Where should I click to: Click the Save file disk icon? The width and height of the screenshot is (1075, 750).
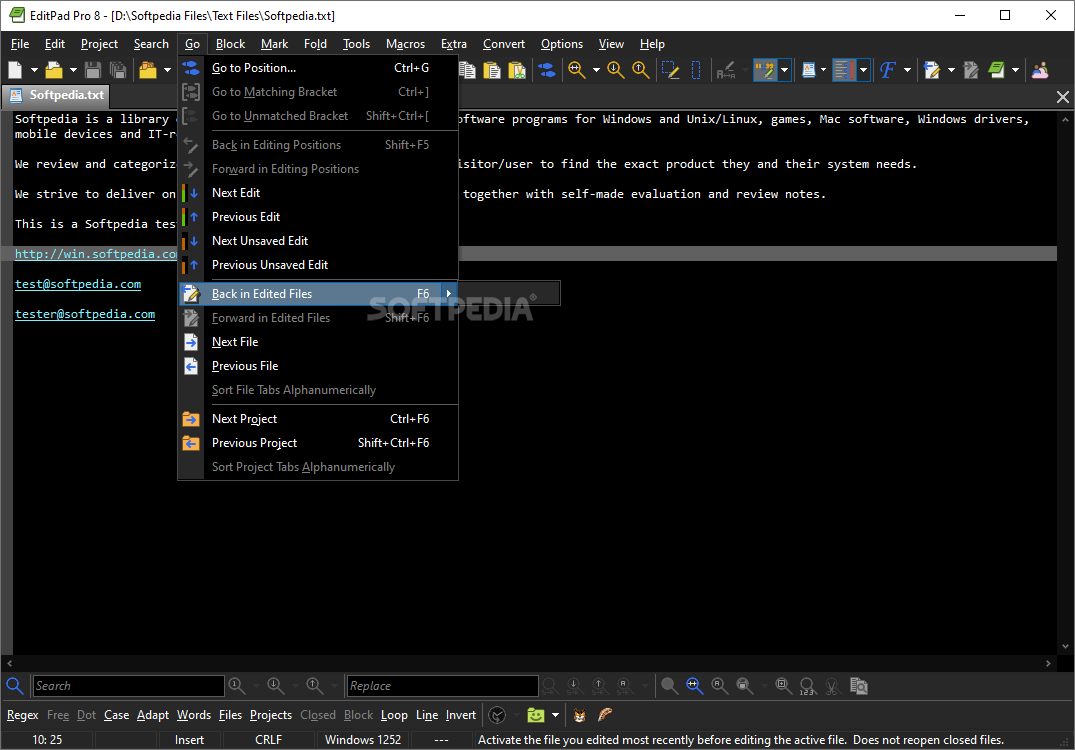(93, 70)
